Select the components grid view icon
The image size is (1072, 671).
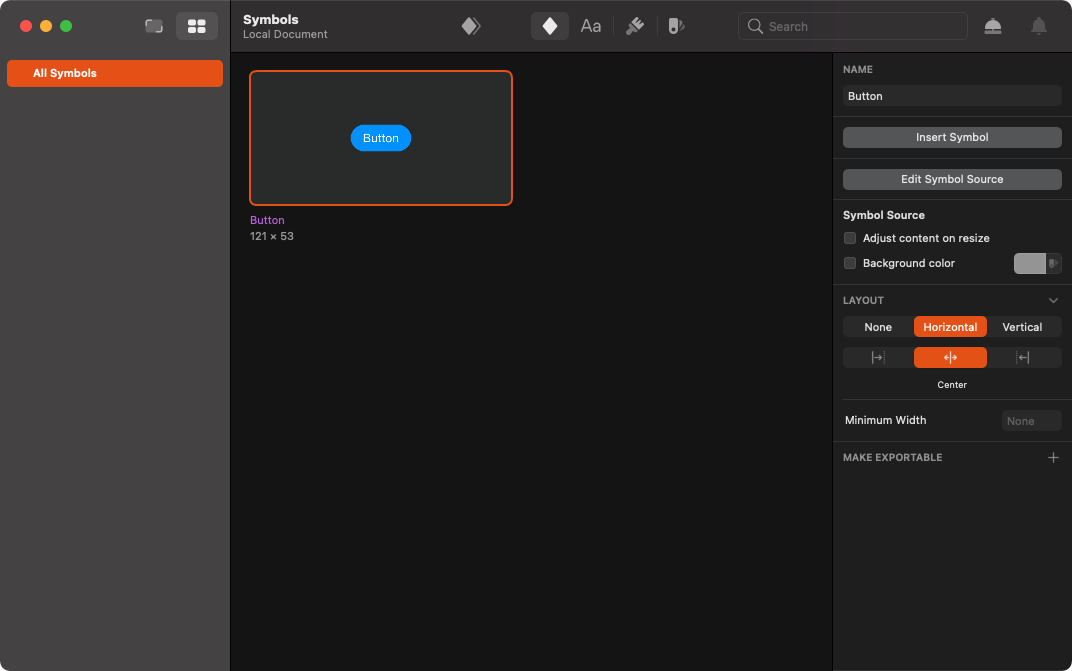197,26
